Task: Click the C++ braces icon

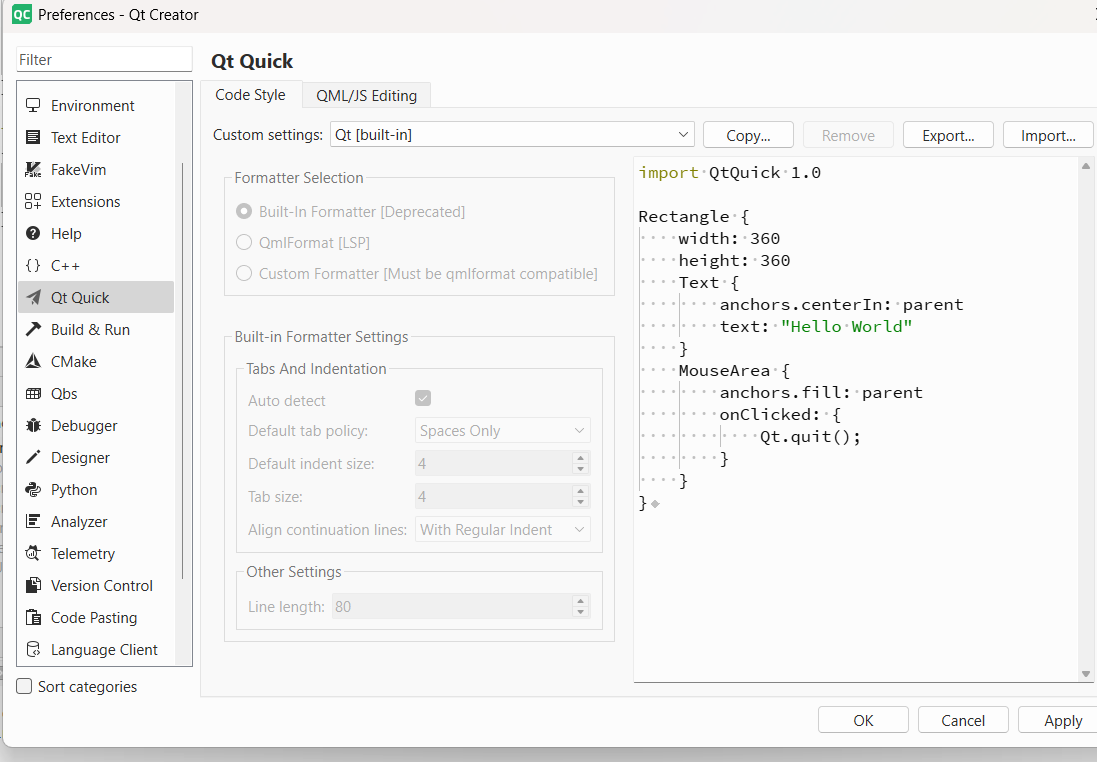Action: (x=33, y=266)
